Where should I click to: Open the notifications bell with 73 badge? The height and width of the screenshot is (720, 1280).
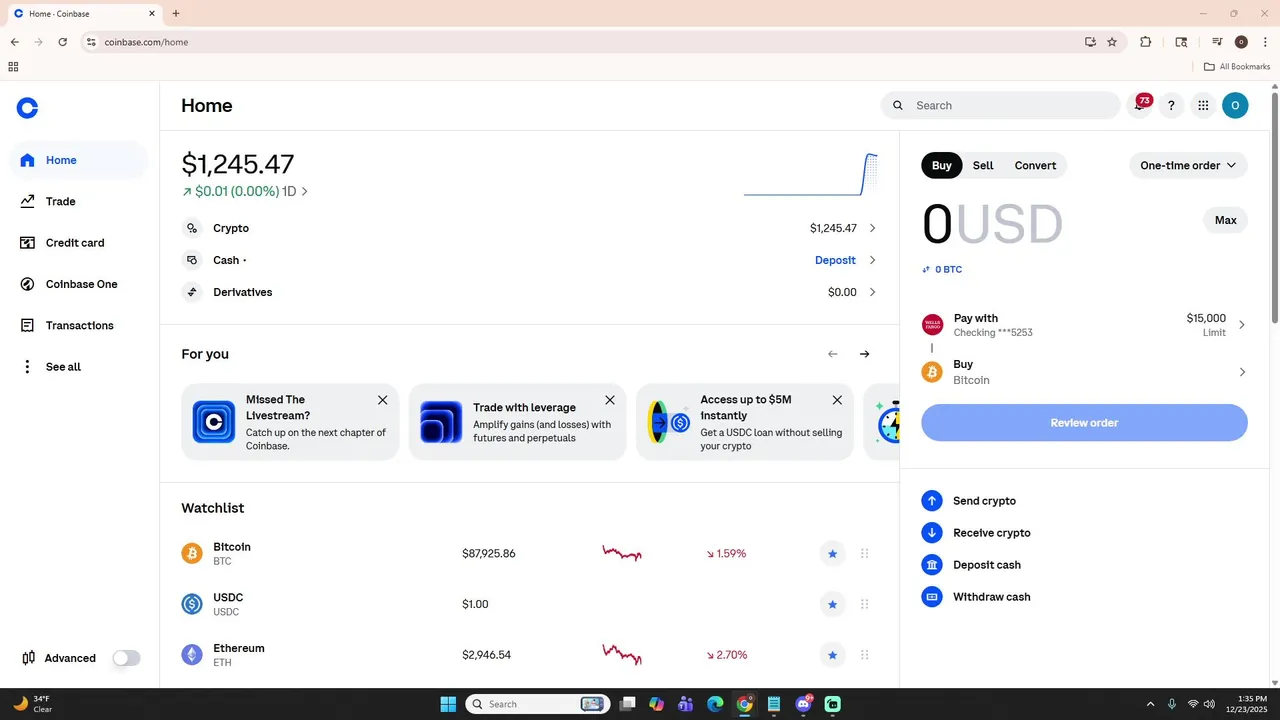coord(1140,105)
